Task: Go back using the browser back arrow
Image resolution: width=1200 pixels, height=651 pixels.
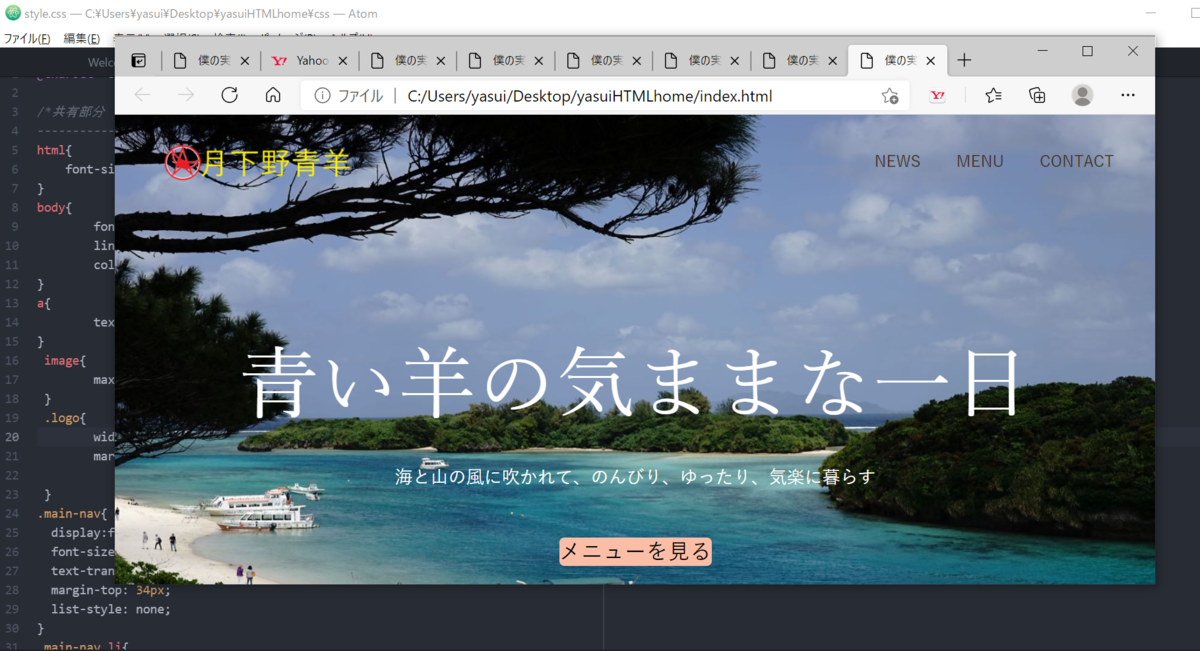Action: coord(142,95)
